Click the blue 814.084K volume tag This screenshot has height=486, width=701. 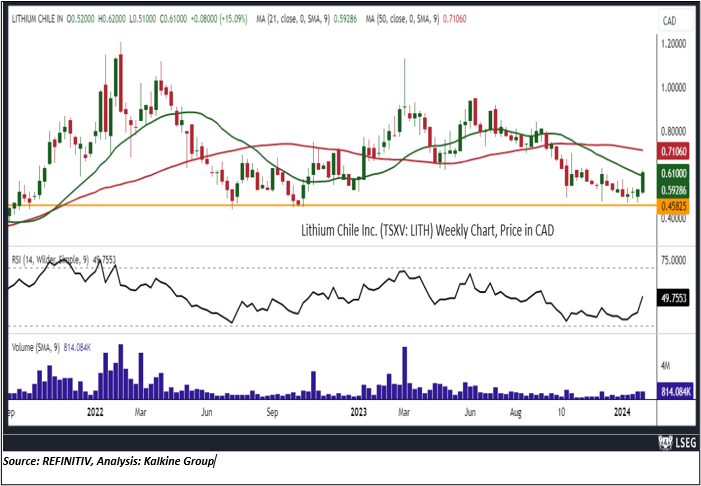(x=674, y=390)
